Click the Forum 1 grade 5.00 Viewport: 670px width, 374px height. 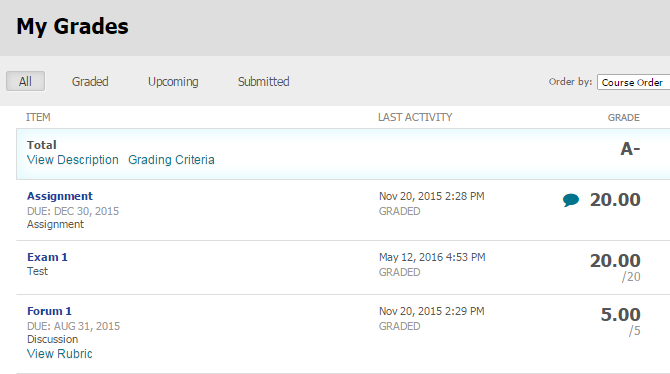click(x=620, y=314)
